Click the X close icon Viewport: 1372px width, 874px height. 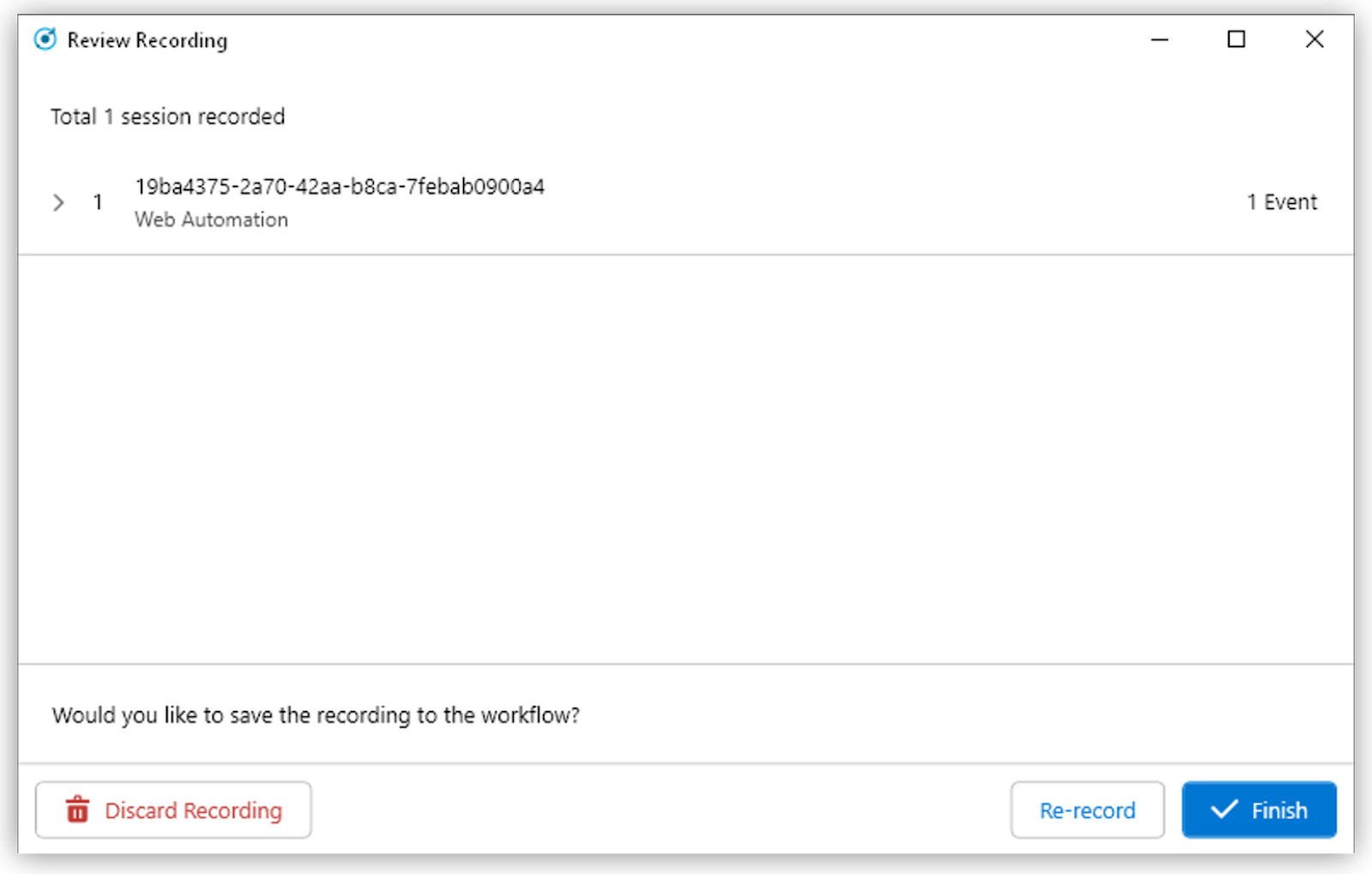click(1315, 39)
